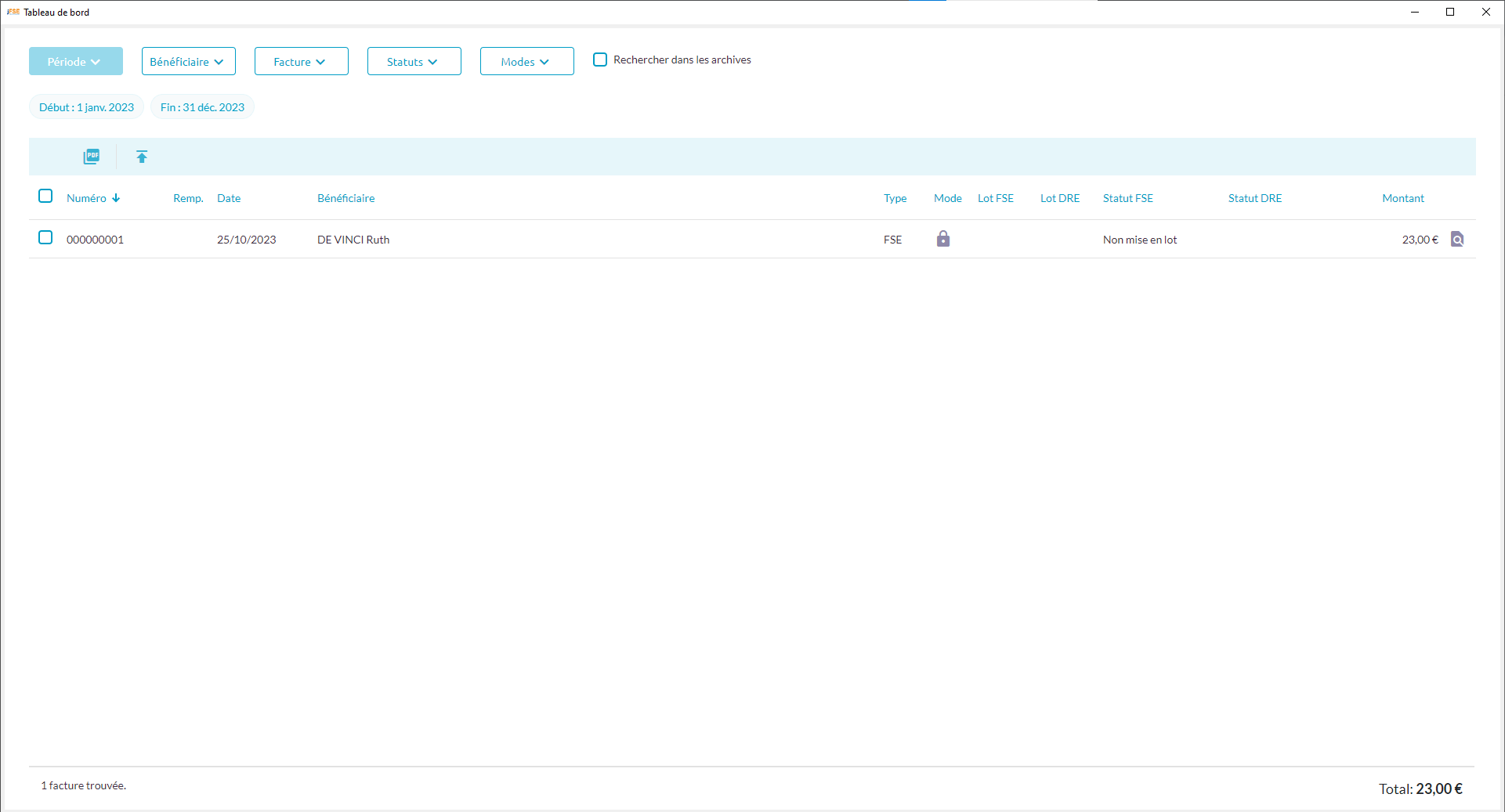Screen dimensions: 1505x812
Task: Click the Non mise en lot status
Action: (x=1140, y=240)
